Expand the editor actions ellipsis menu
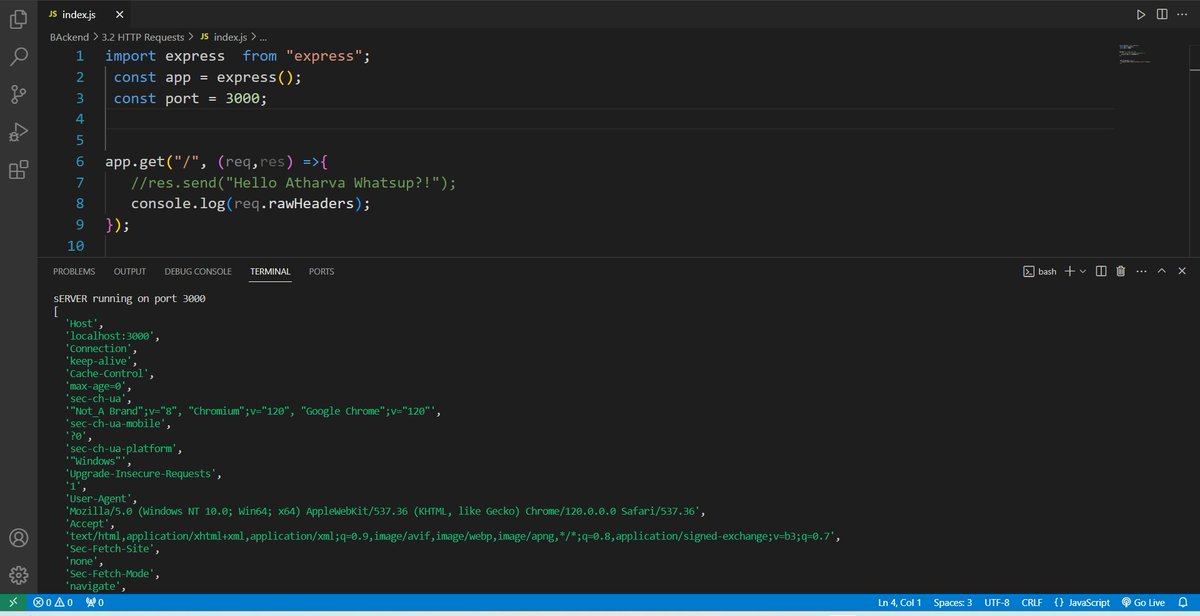1200x616 pixels. tap(1182, 14)
